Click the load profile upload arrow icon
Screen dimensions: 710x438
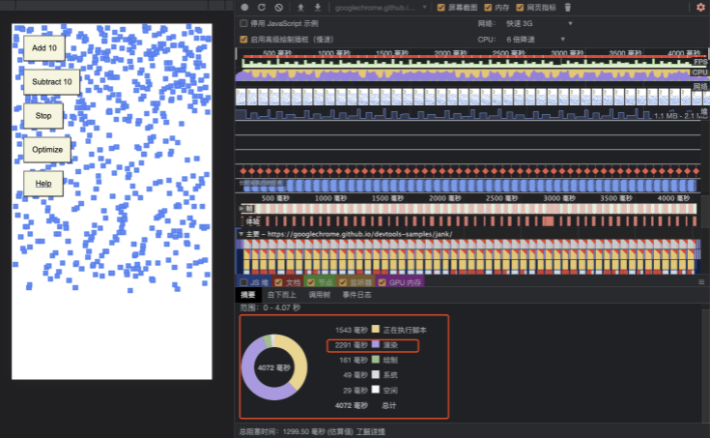coord(300,7)
